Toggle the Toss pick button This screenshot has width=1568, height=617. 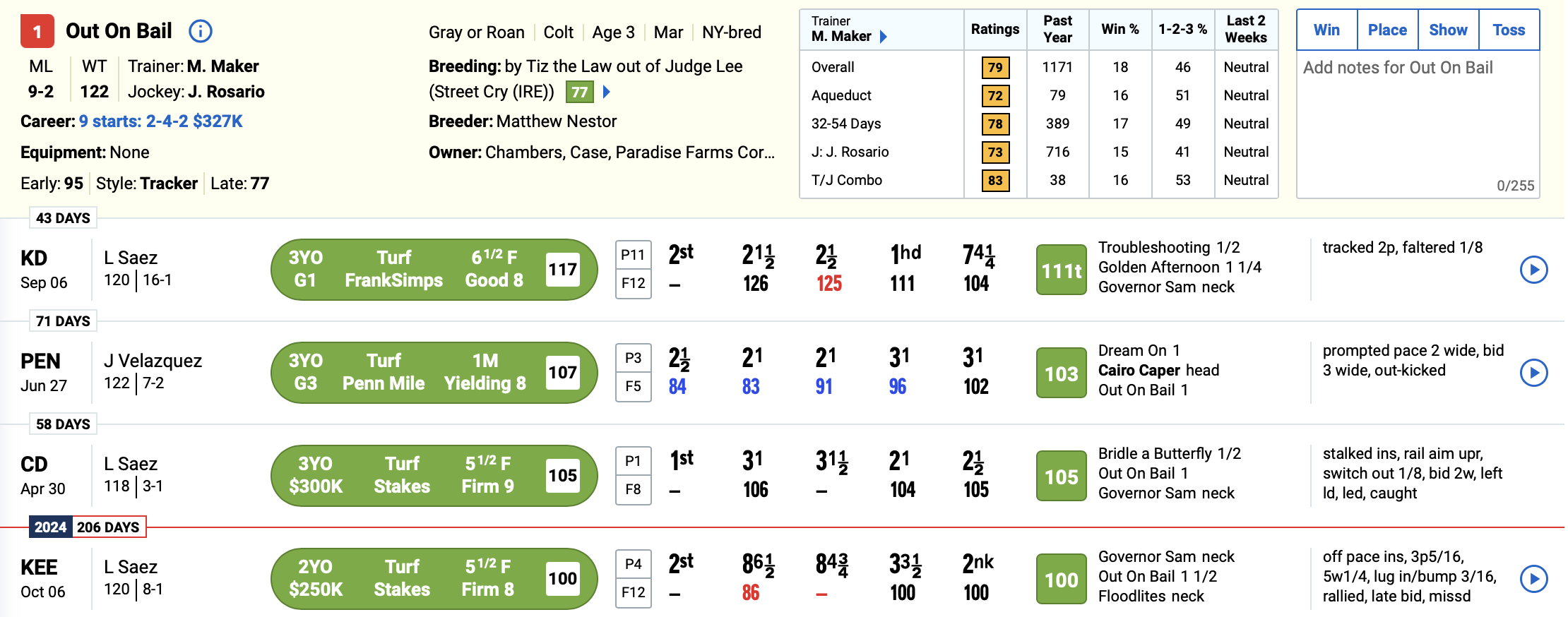coord(1509,30)
